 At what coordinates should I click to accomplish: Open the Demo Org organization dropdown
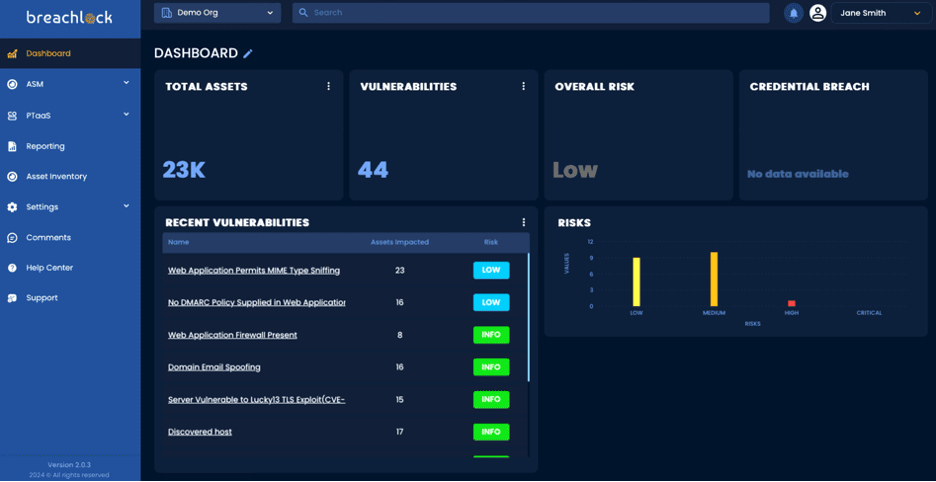point(217,13)
